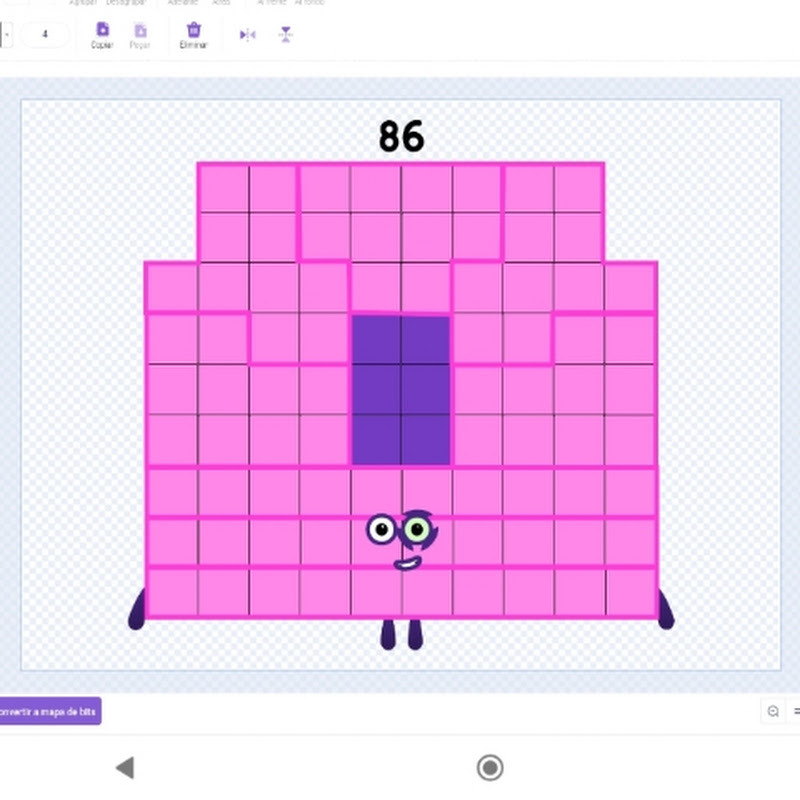Image resolution: width=800 pixels, height=800 pixels.
Task: Open the outline color dropdown arrow
Action: click(7, 35)
